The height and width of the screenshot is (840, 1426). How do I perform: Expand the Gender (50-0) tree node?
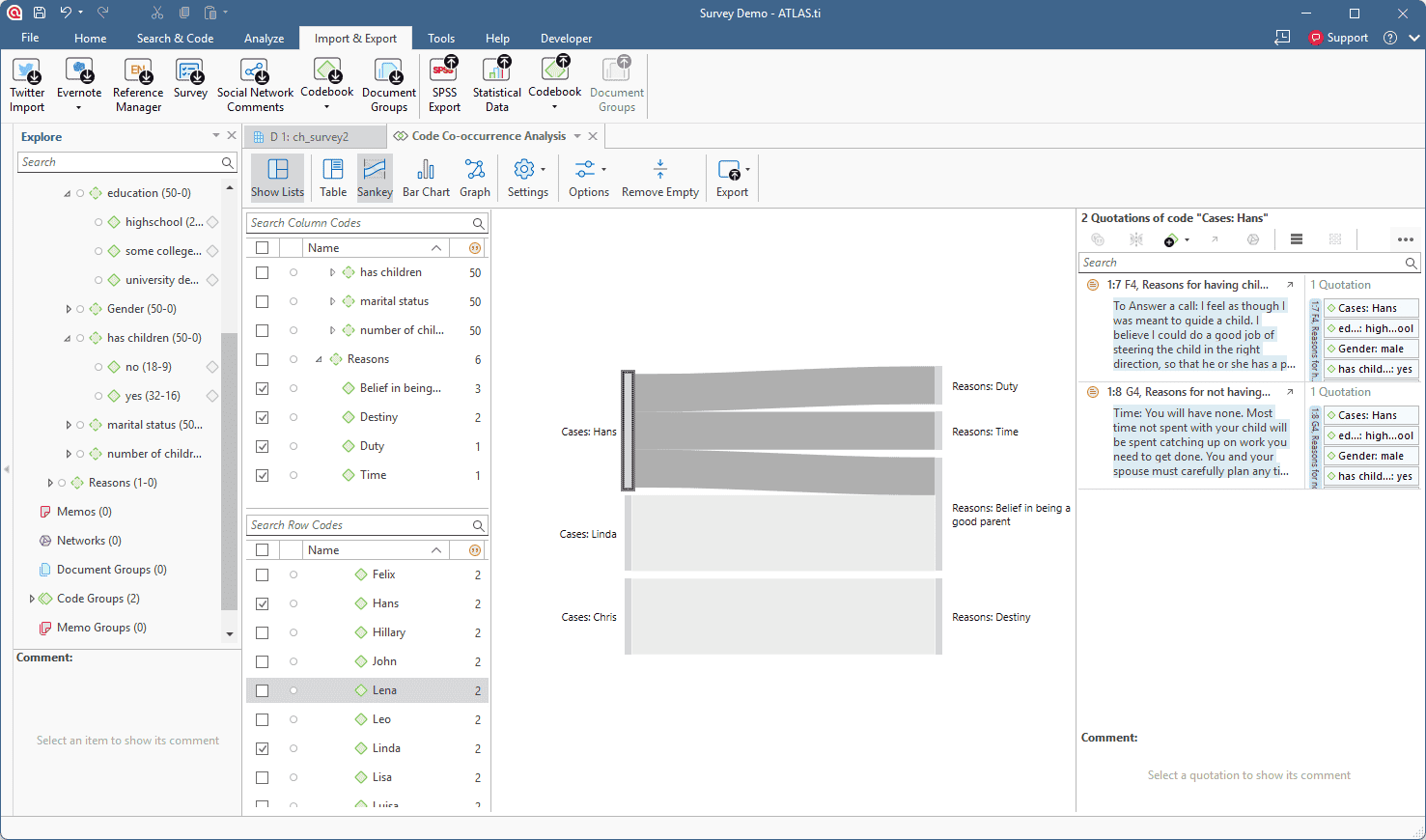tap(68, 309)
